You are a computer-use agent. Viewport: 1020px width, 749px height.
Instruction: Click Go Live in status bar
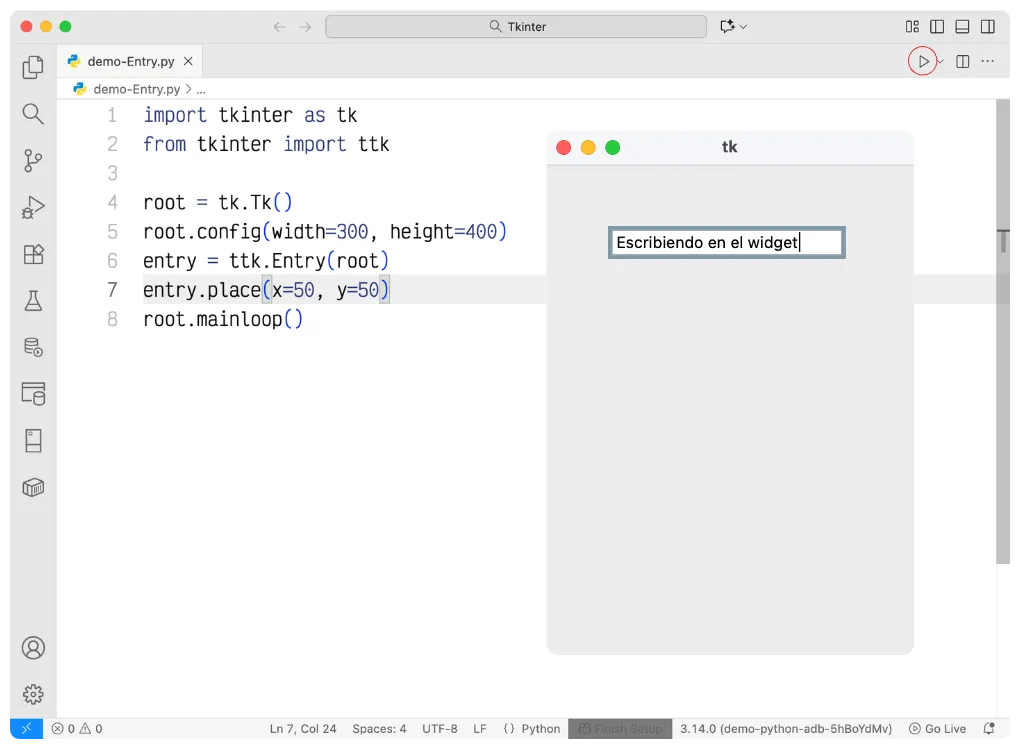pyautogui.click(x=937, y=729)
